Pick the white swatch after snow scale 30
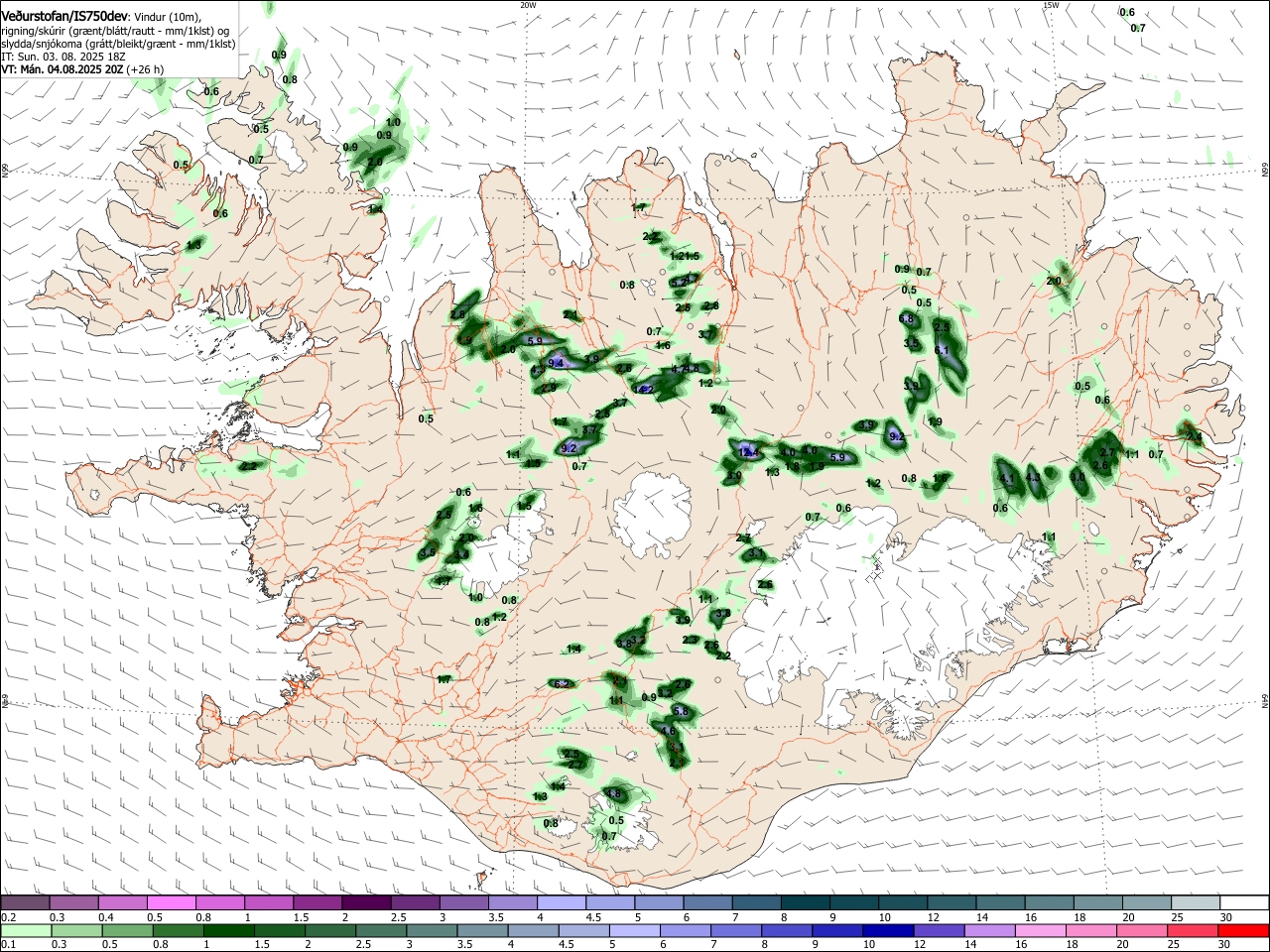The width and height of the screenshot is (1270, 952). [1244, 903]
